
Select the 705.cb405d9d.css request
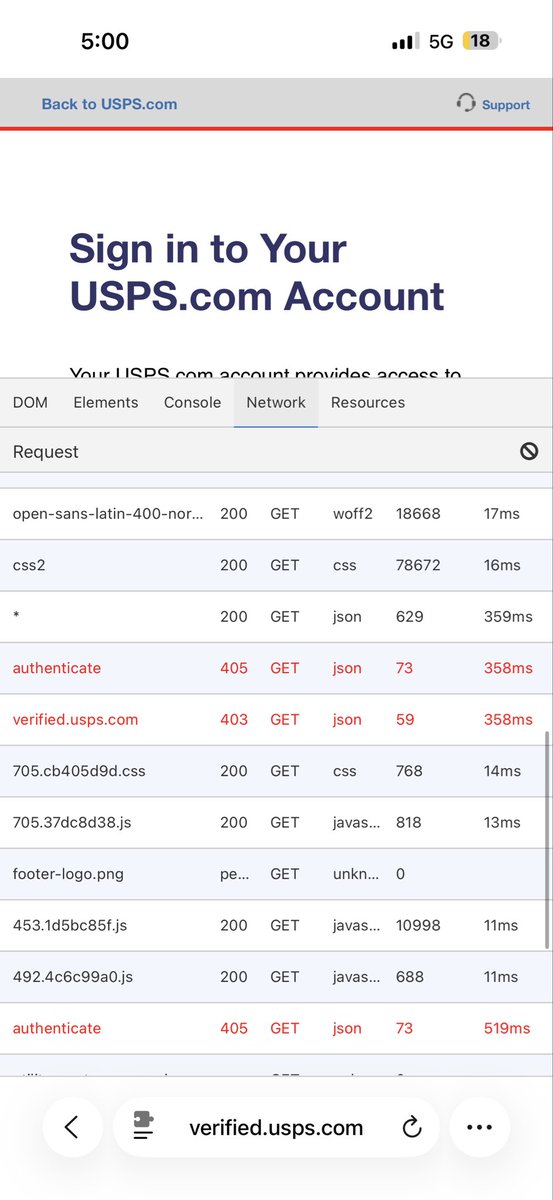[276, 771]
